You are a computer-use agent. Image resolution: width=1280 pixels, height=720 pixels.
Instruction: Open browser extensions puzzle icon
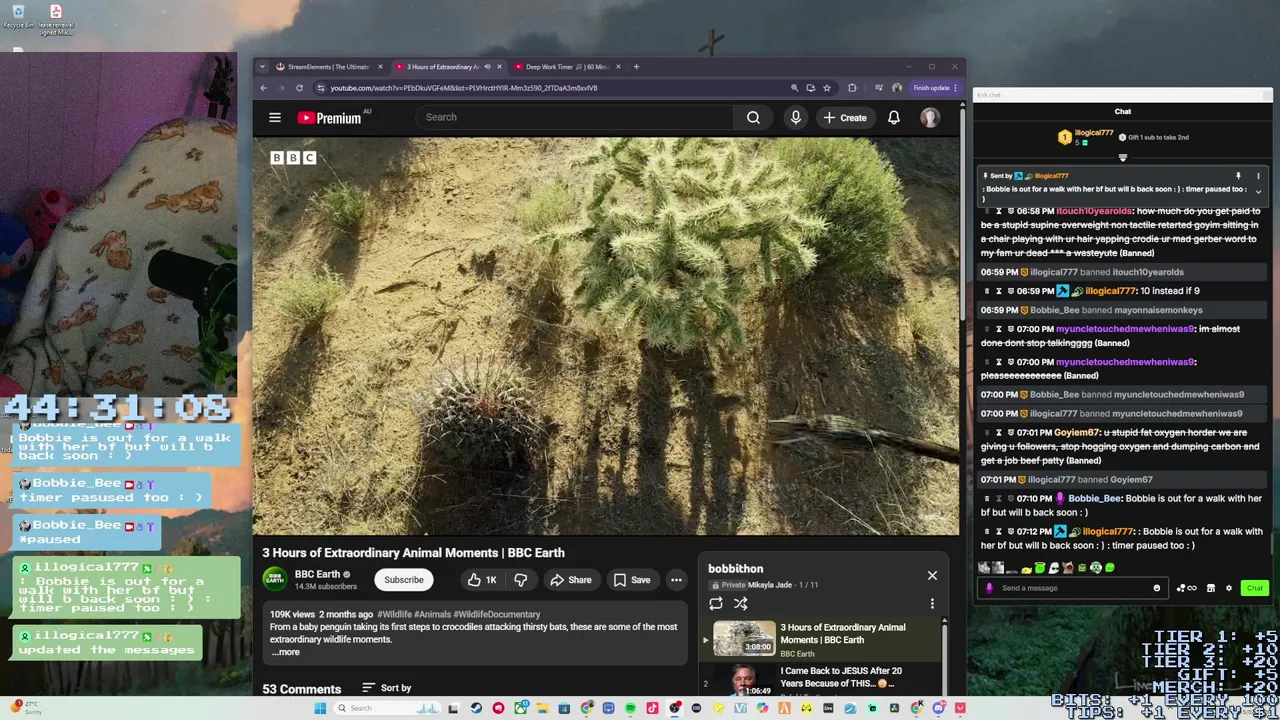pyautogui.click(x=852, y=88)
